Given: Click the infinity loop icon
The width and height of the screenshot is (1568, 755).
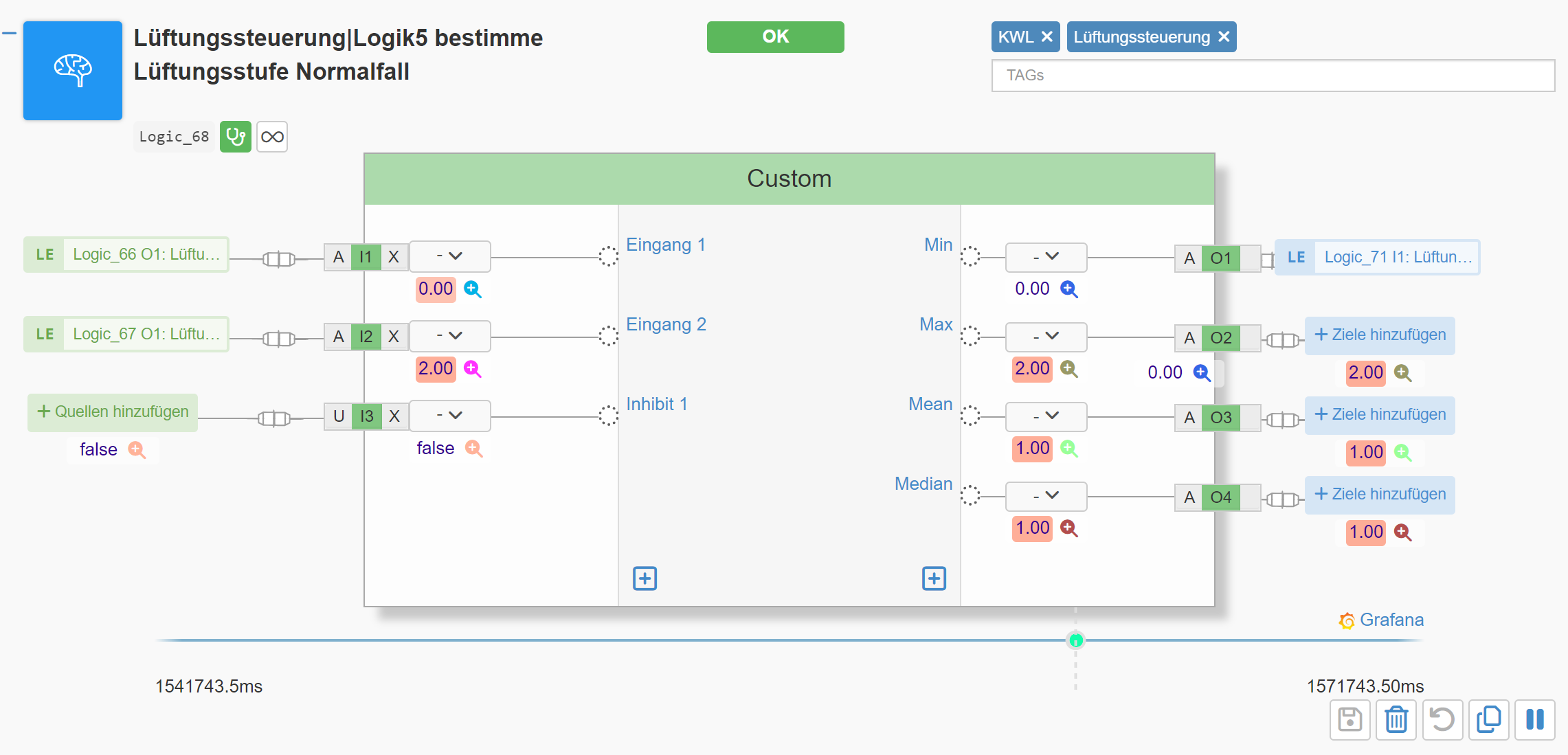Looking at the screenshot, I should [272, 137].
